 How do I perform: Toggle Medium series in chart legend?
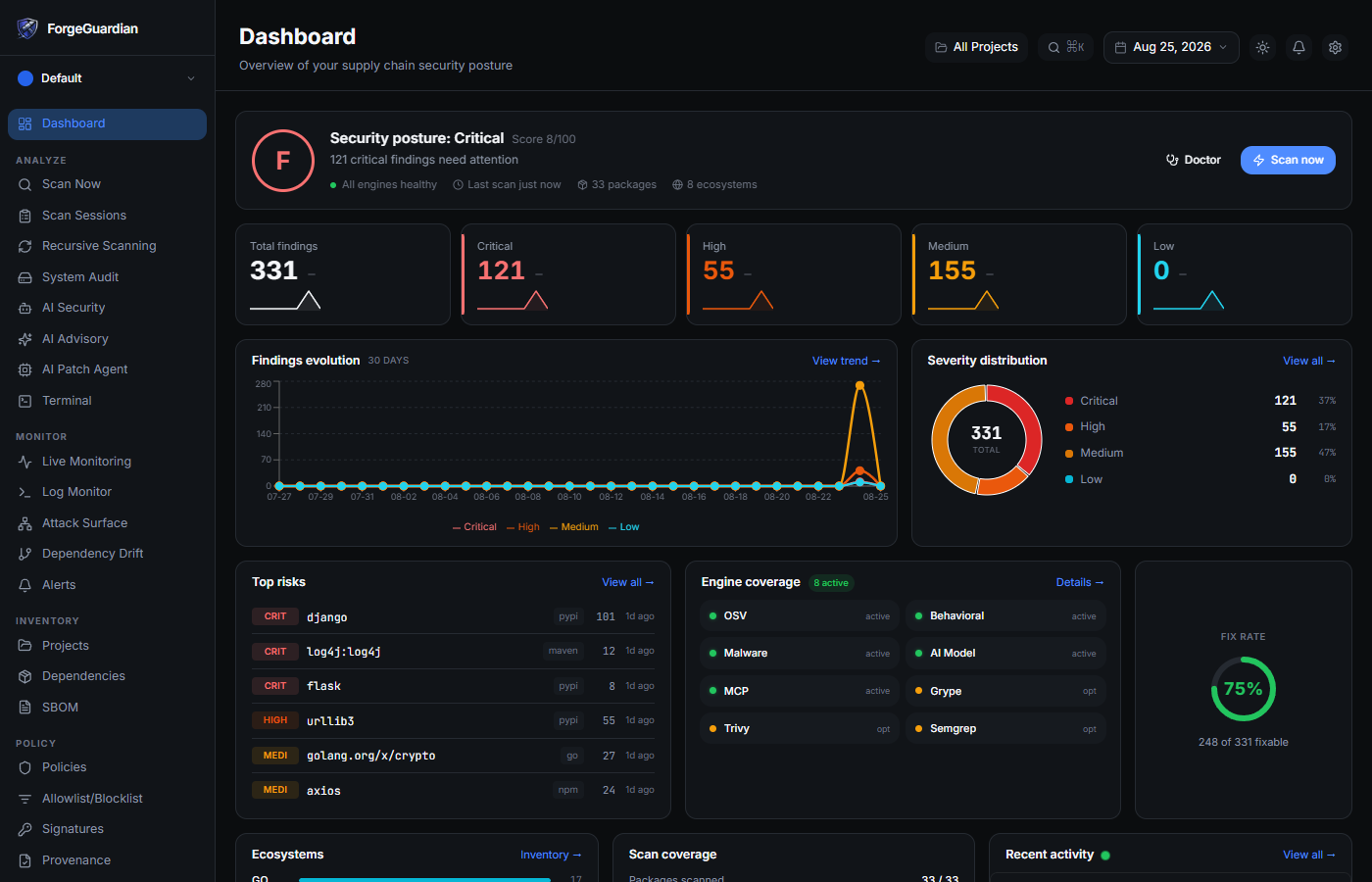(x=574, y=527)
